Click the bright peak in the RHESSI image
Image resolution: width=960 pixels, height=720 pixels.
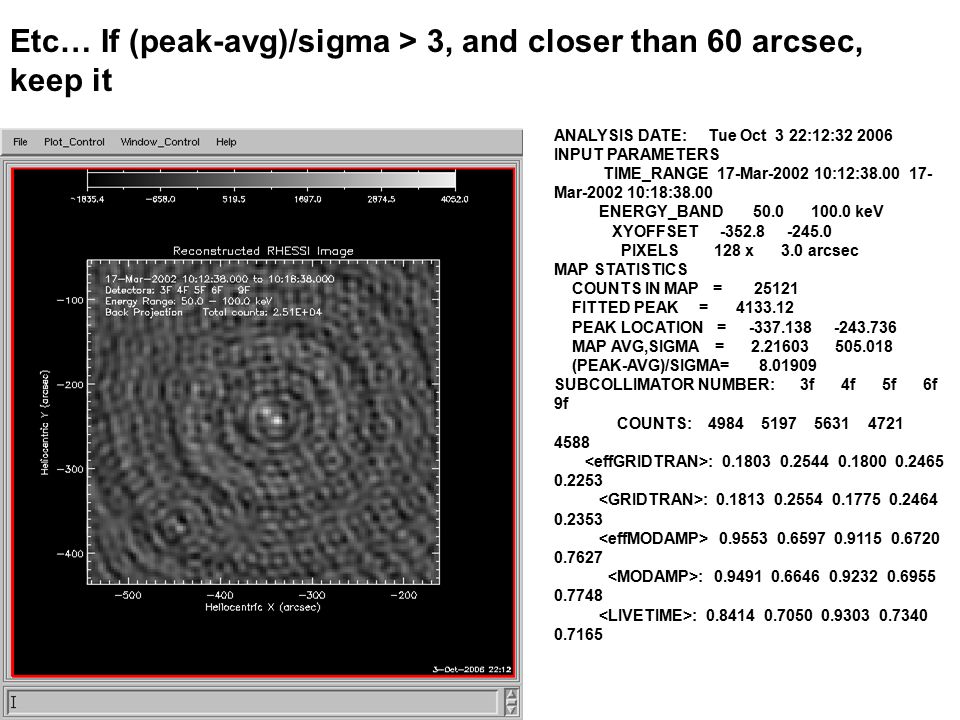(276, 420)
